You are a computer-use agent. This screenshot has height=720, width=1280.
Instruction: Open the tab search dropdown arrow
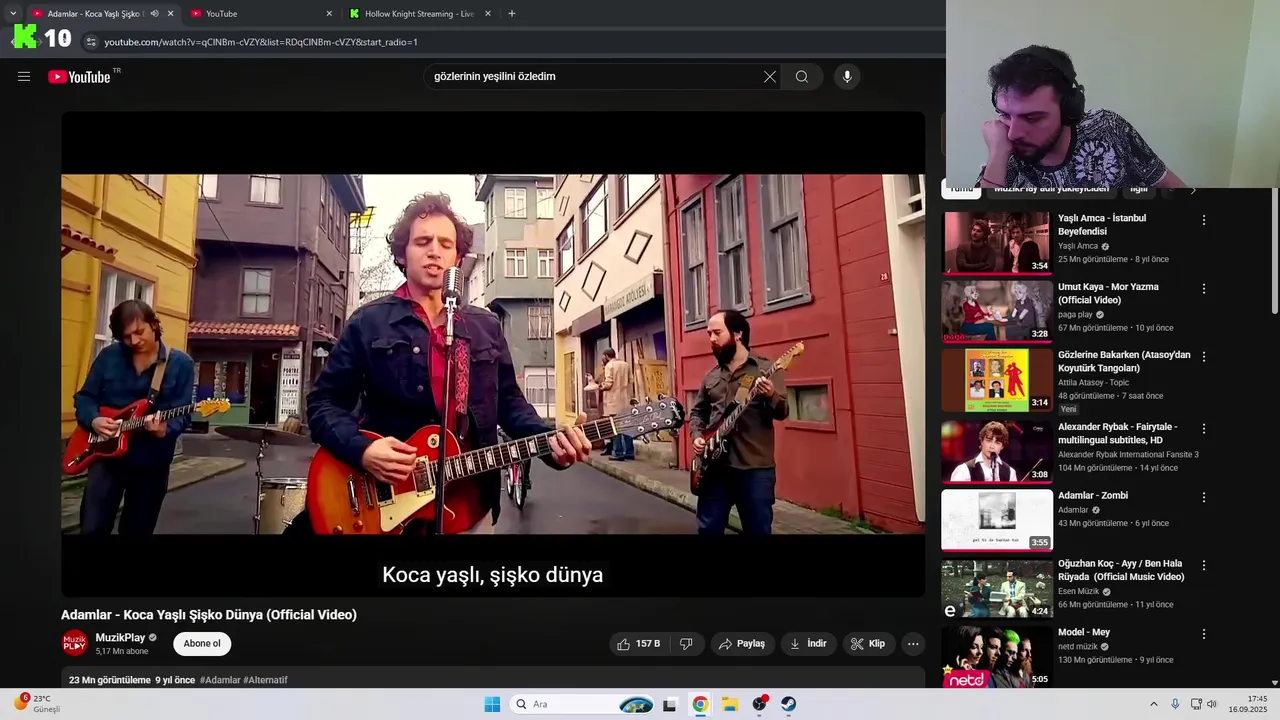[x=12, y=14]
